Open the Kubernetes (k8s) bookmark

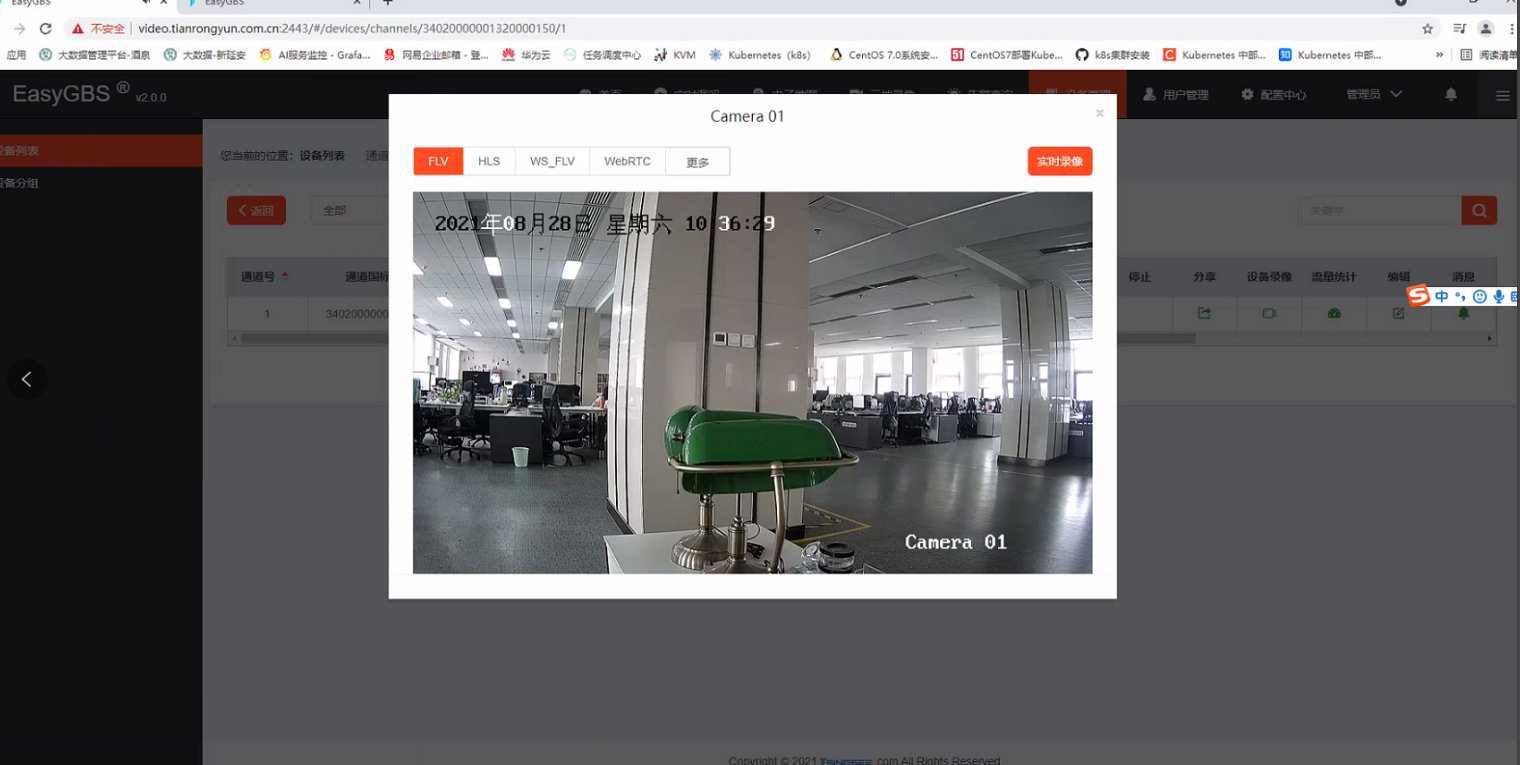click(760, 55)
